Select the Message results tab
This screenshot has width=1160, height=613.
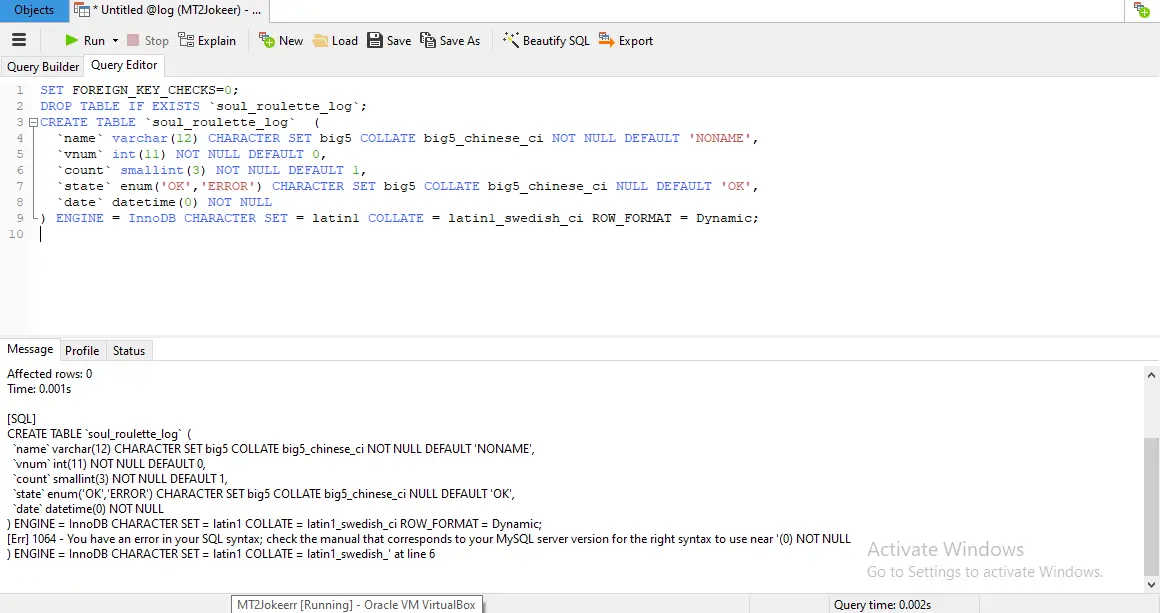(x=30, y=350)
